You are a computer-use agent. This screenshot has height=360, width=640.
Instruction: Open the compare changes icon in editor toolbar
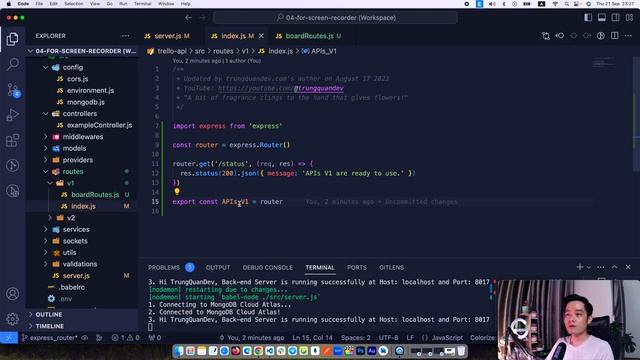coord(546,36)
